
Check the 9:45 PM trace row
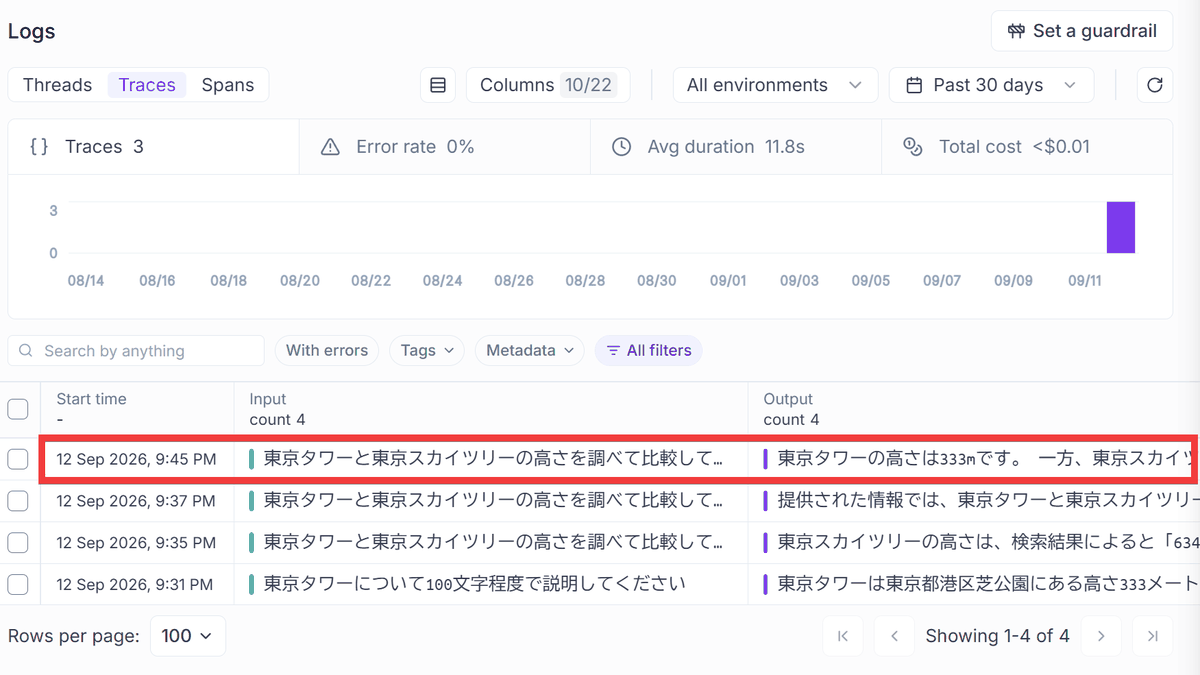tap(18, 459)
